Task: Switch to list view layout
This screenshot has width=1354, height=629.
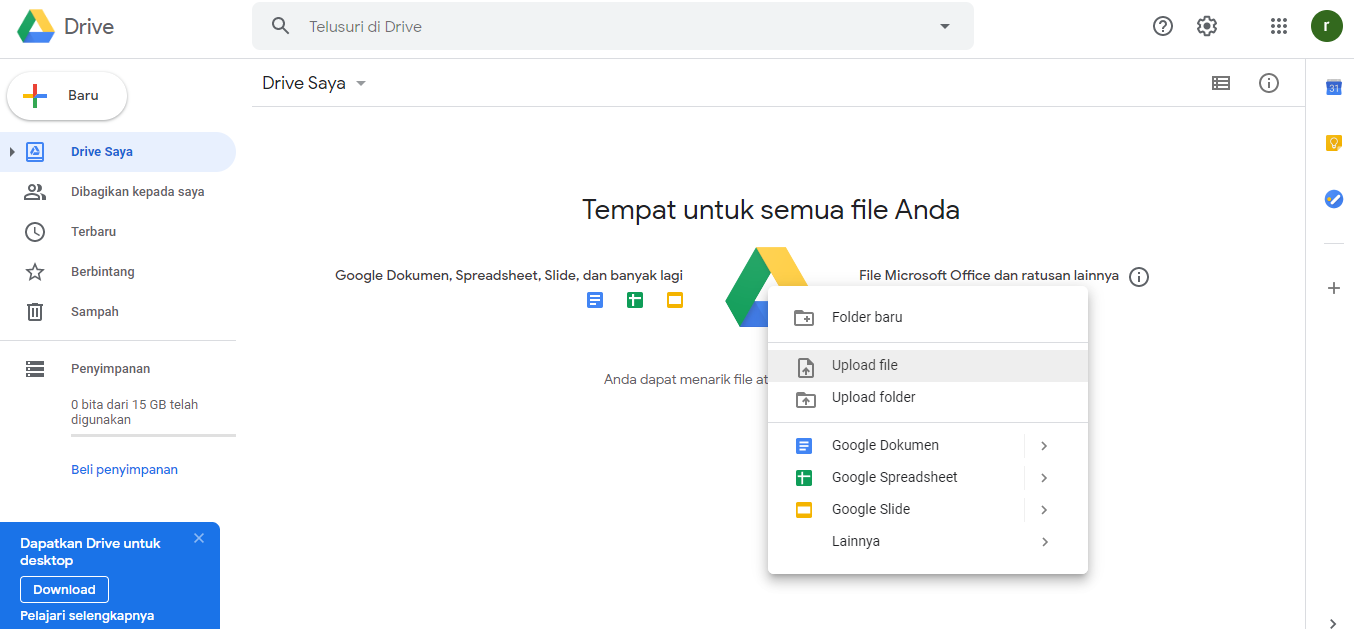Action: coord(1221,83)
